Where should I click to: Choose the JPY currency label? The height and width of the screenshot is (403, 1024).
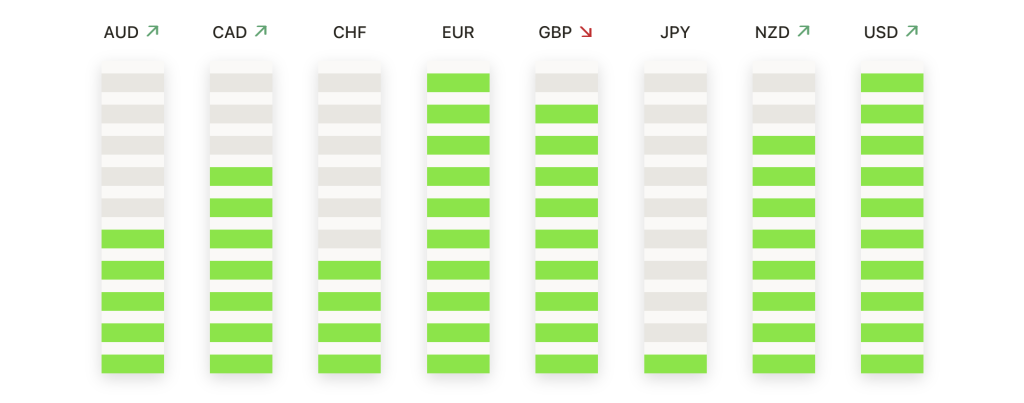click(x=675, y=32)
